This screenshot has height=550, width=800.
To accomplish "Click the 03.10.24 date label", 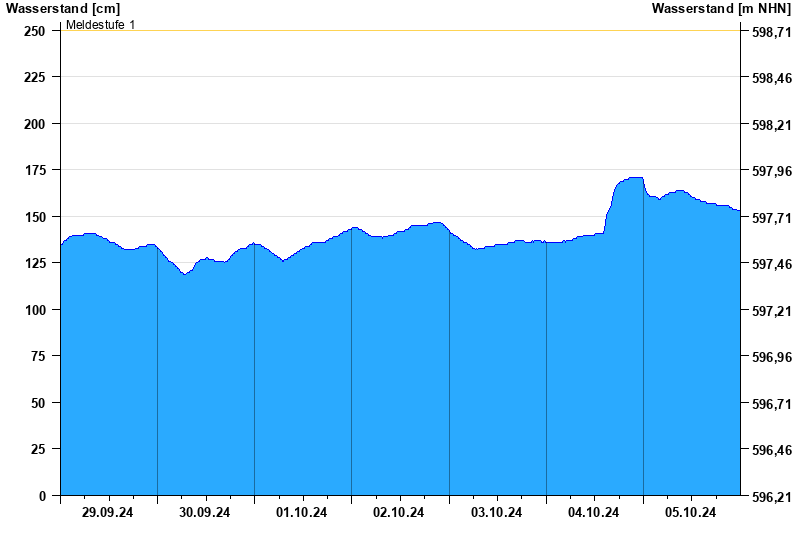I will pos(497,513).
